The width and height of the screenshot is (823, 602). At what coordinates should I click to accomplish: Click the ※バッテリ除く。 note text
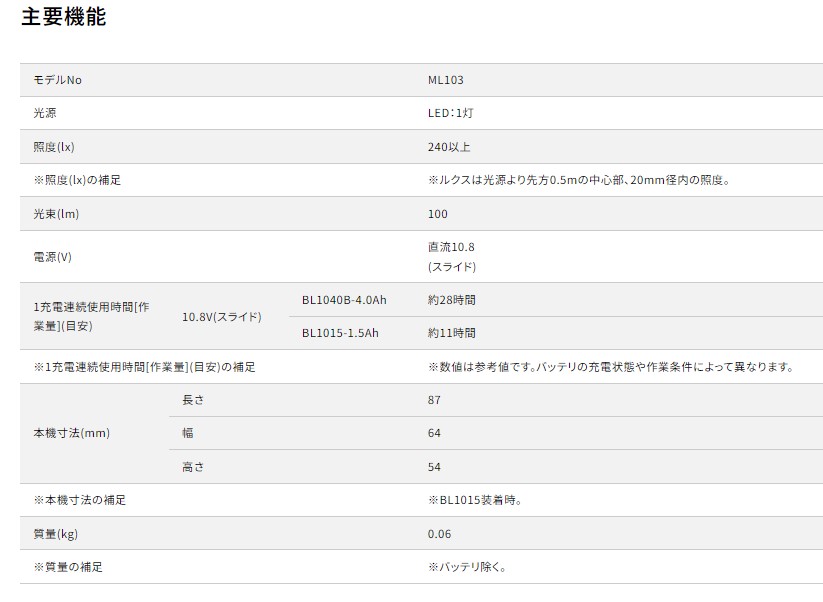[467, 567]
